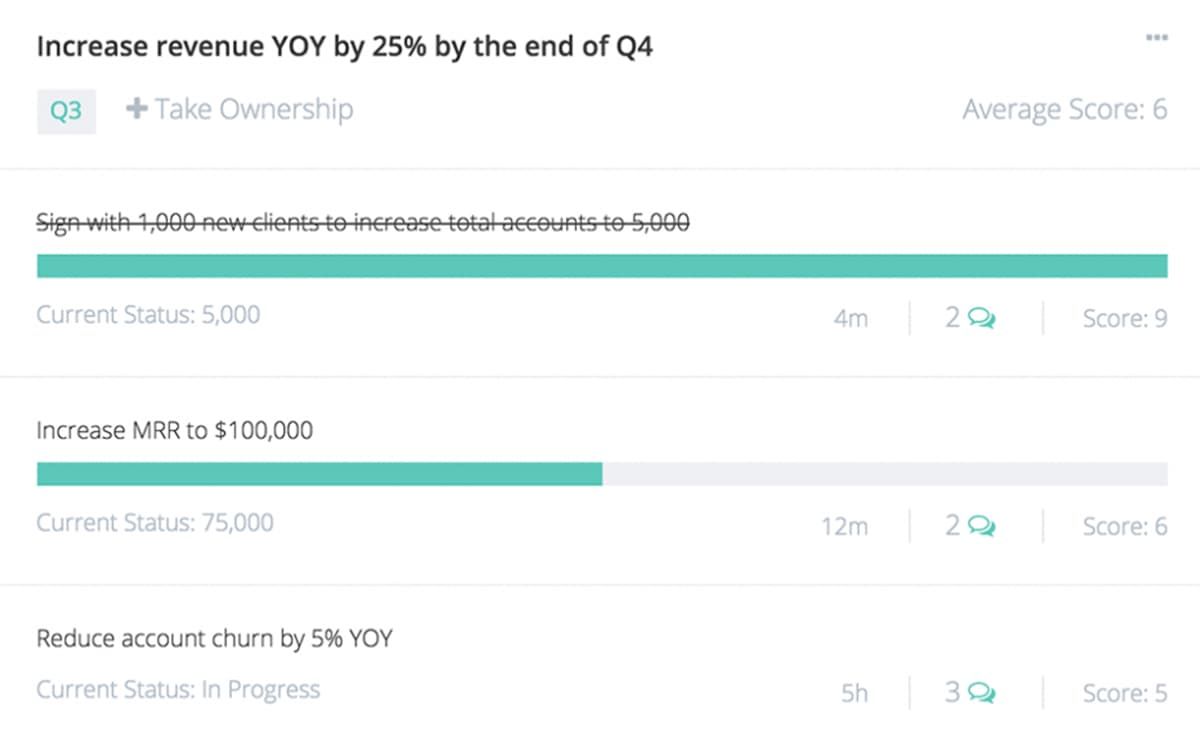Select the Increase MRR to $100,000 key result
Viewport: 1200px width, 743px height.
(174, 431)
